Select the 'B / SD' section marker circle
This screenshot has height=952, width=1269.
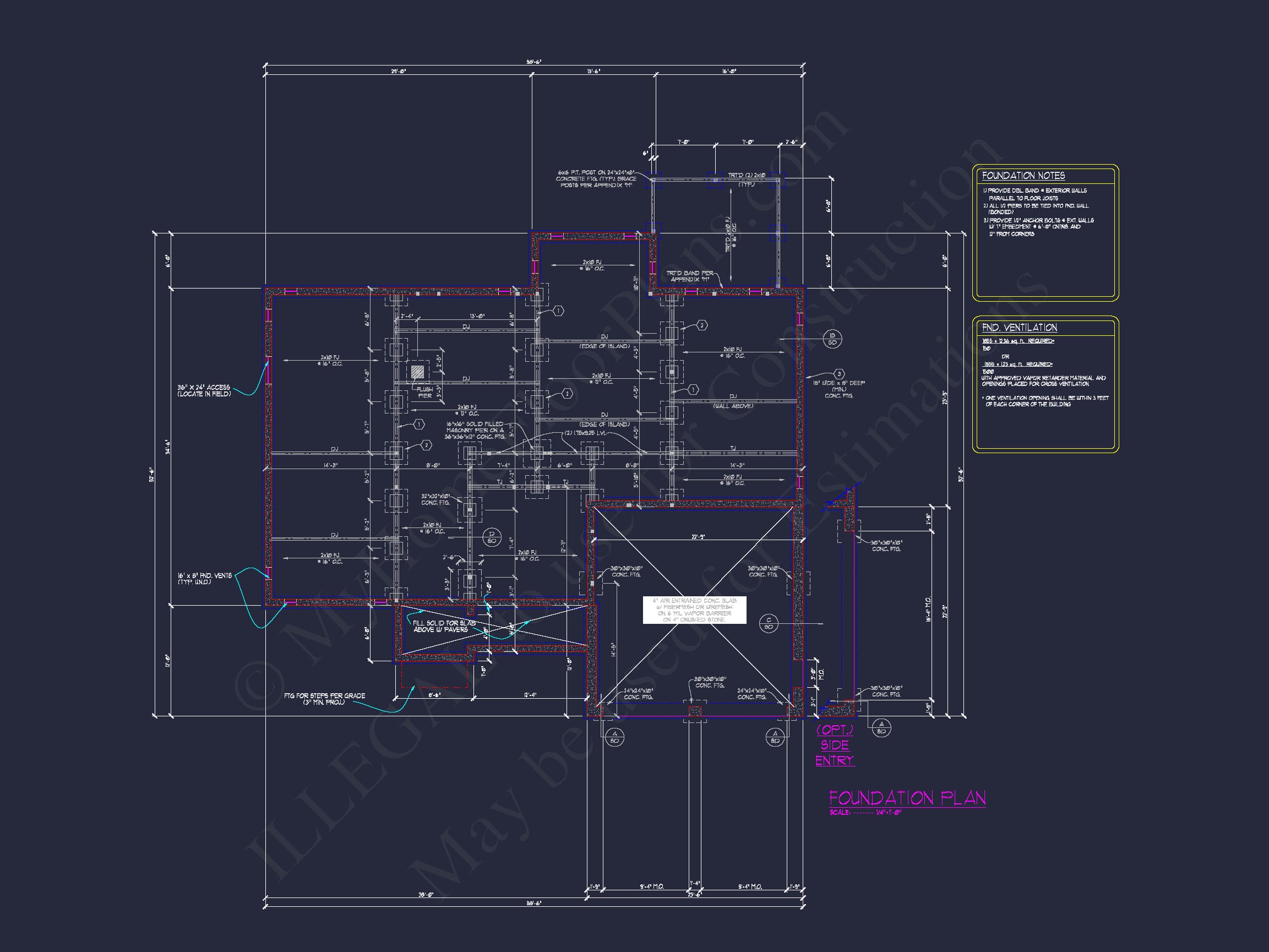click(x=832, y=339)
